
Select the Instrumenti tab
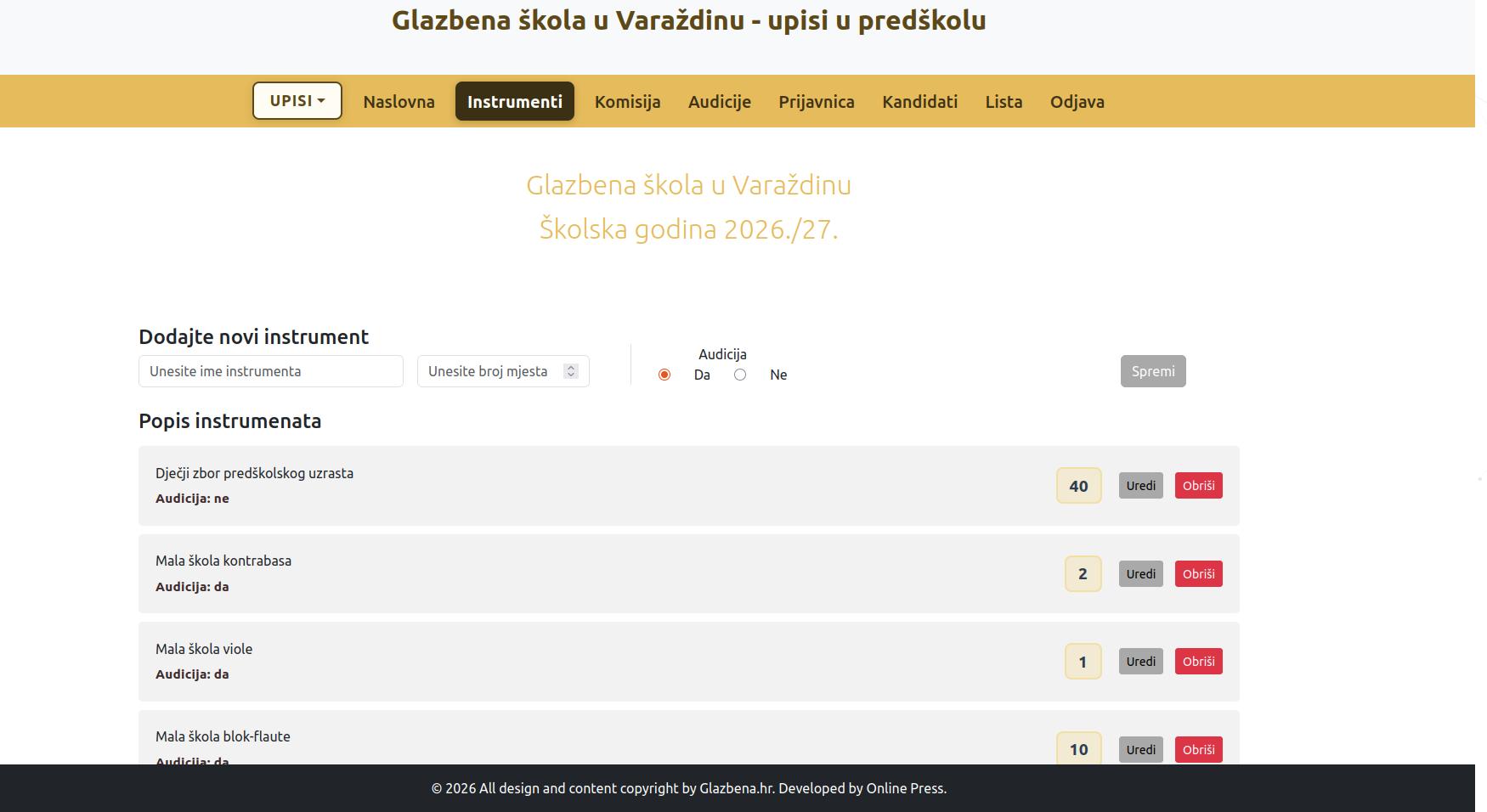(x=515, y=102)
